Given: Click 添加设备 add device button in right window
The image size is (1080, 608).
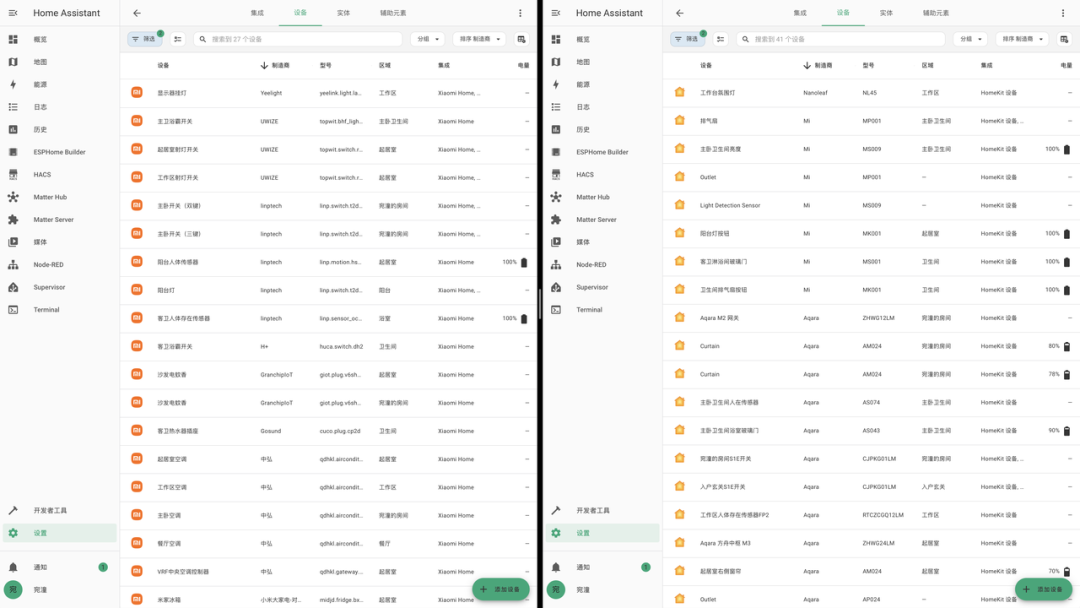Looking at the screenshot, I should pos(1043,589).
